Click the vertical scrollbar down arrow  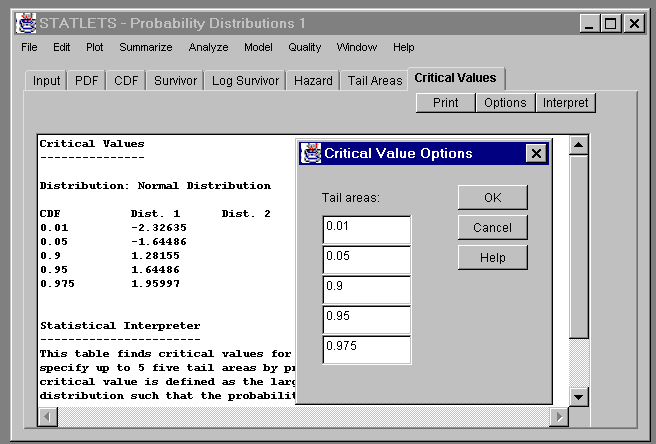(x=579, y=397)
